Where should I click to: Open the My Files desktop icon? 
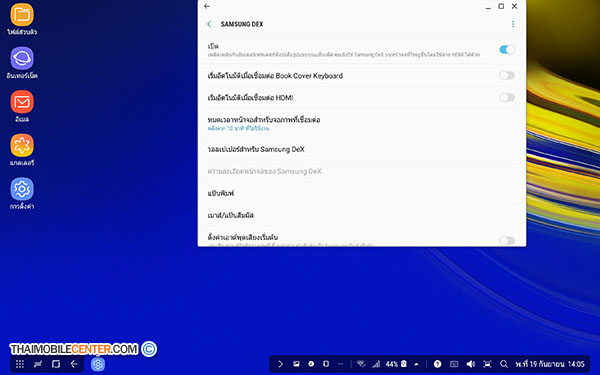click(22, 15)
